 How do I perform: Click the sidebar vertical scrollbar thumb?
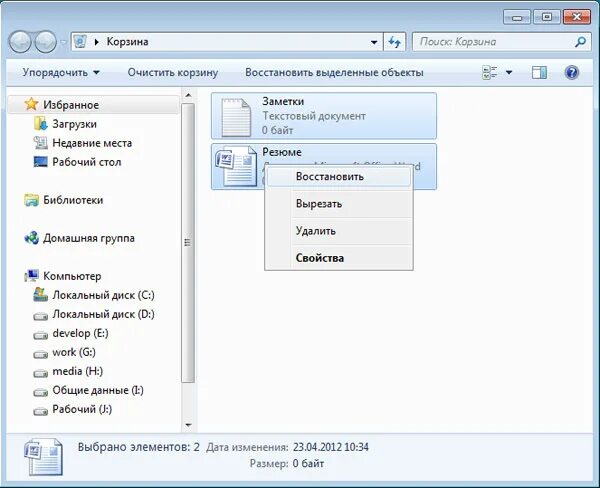(188, 243)
